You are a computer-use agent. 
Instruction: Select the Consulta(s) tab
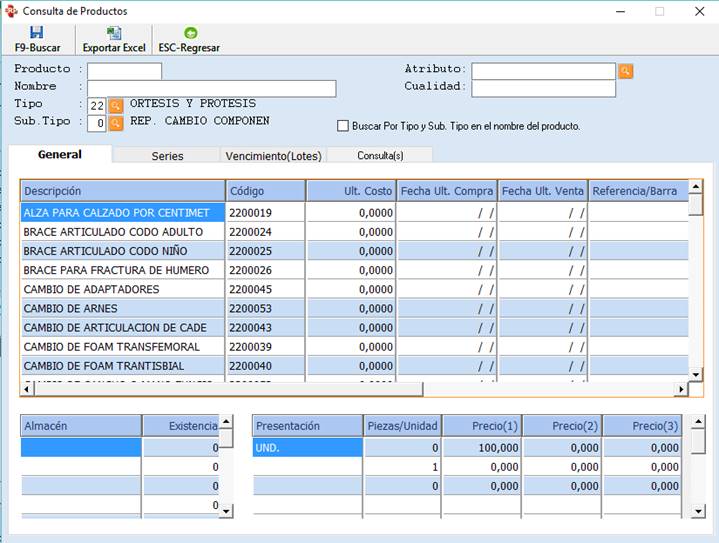(380, 156)
